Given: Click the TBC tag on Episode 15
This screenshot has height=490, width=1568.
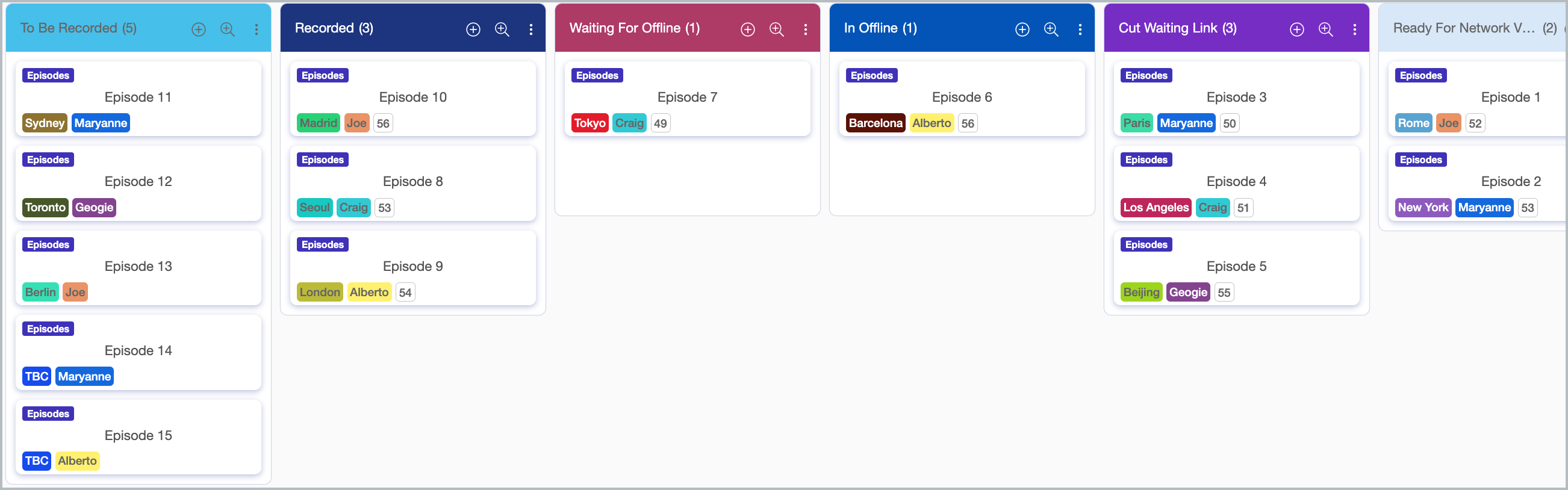Looking at the screenshot, I should 37,461.
